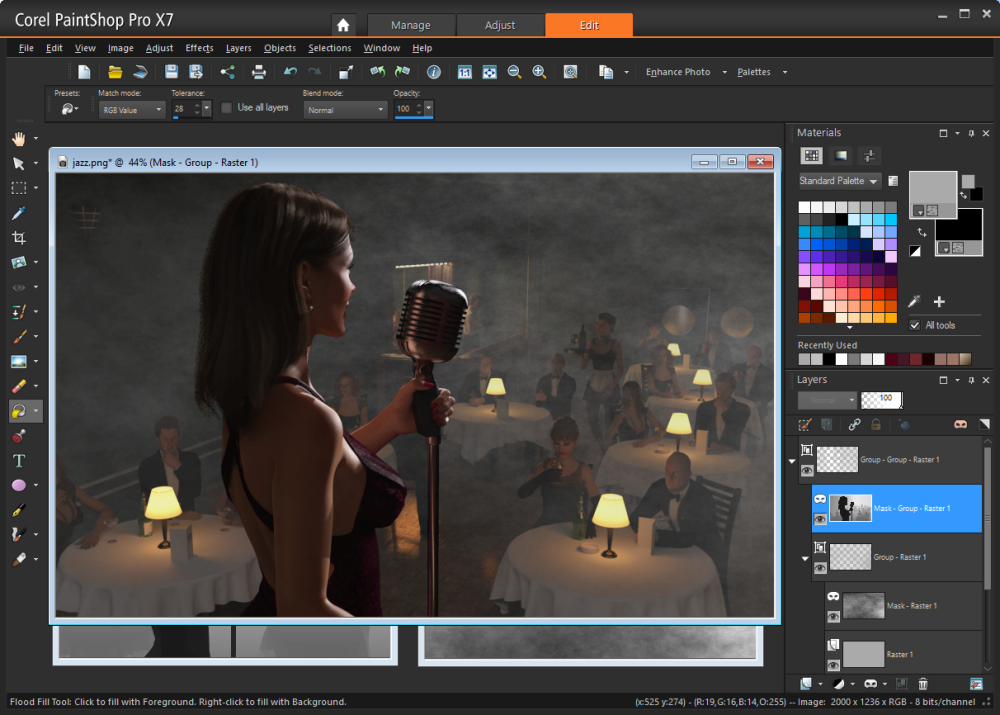Click the Image Information icon
This screenshot has height=715, width=1000.
point(434,72)
